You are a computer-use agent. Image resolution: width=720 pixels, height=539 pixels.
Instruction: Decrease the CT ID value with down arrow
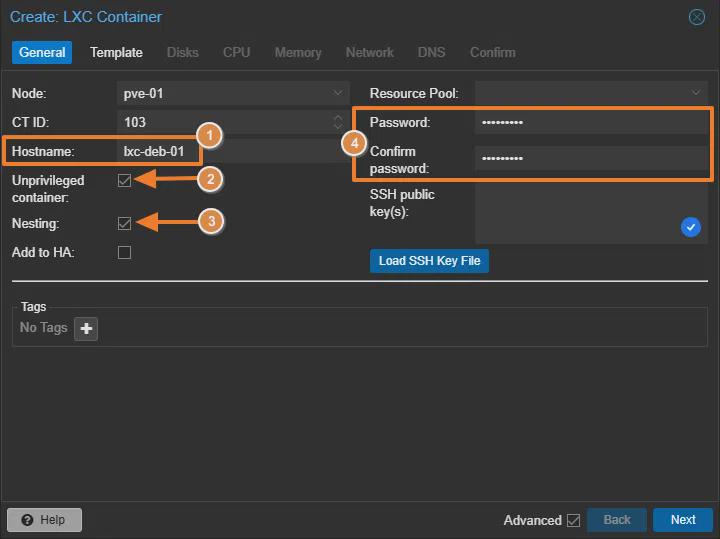click(x=338, y=127)
